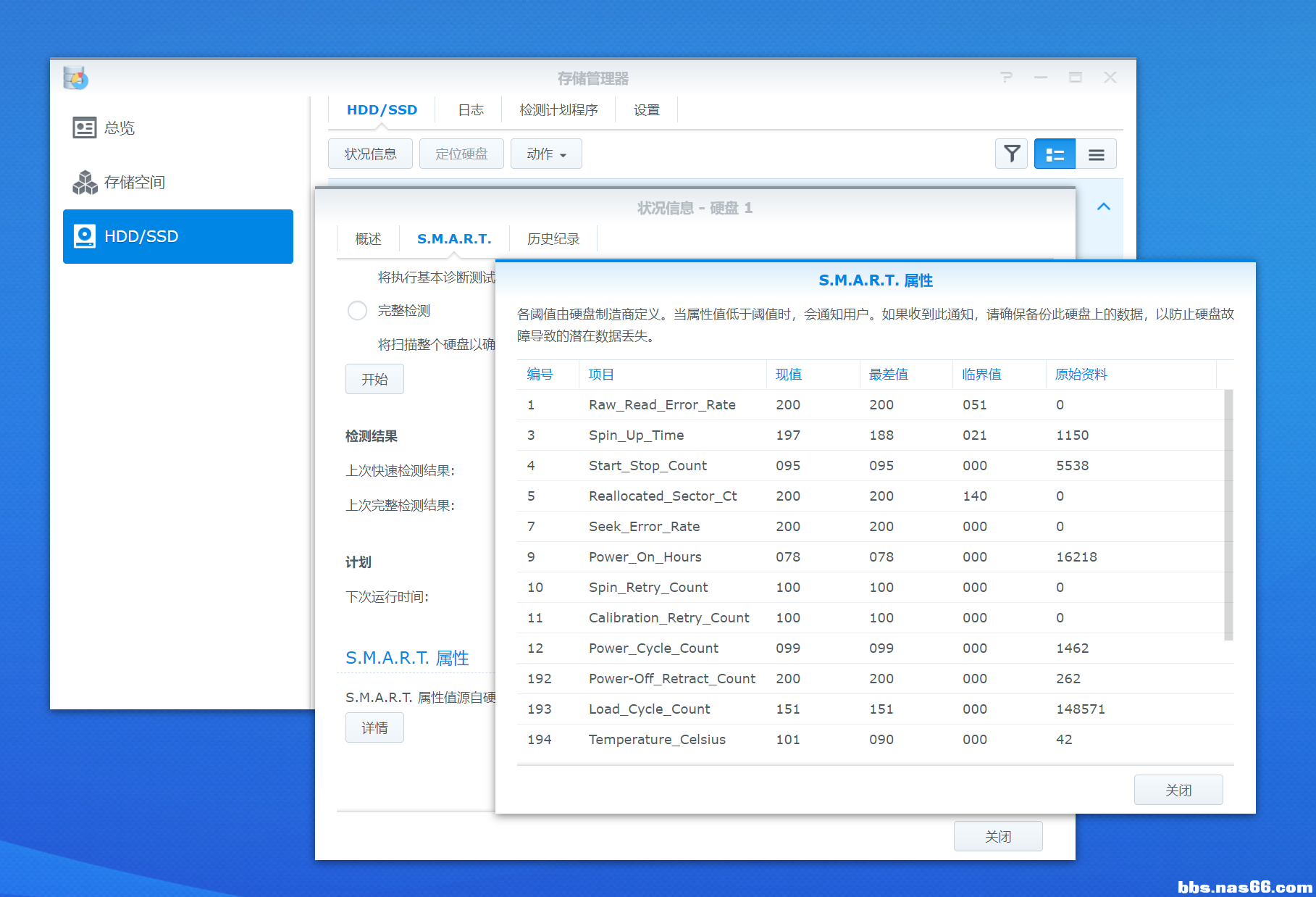Close the S.M.A.R.T. 属性 dialog
Screen dimensions: 1316x897
tap(1178, 790)
